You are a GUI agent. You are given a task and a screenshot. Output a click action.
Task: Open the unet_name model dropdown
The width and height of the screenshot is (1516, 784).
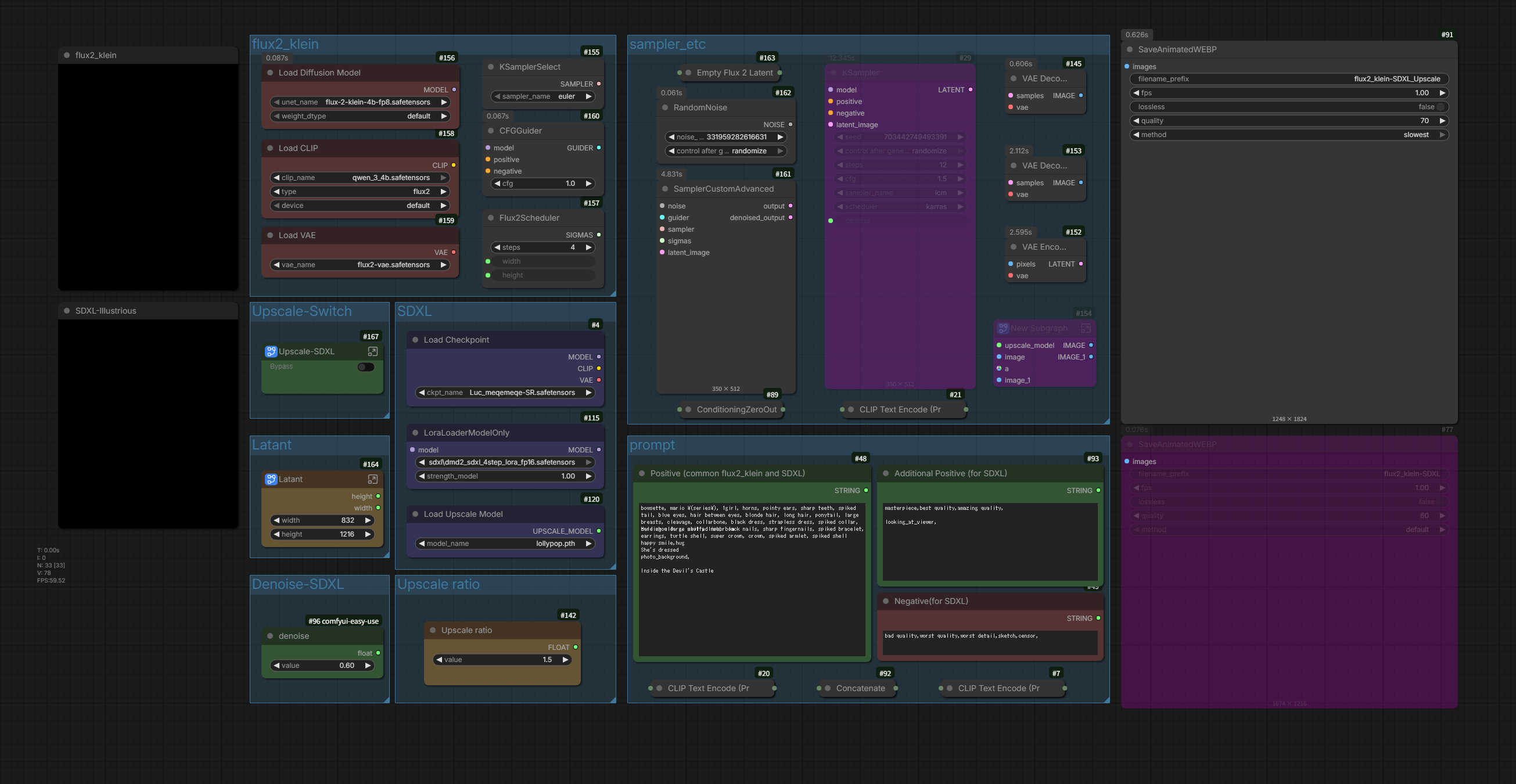click(x=377, y=102)
